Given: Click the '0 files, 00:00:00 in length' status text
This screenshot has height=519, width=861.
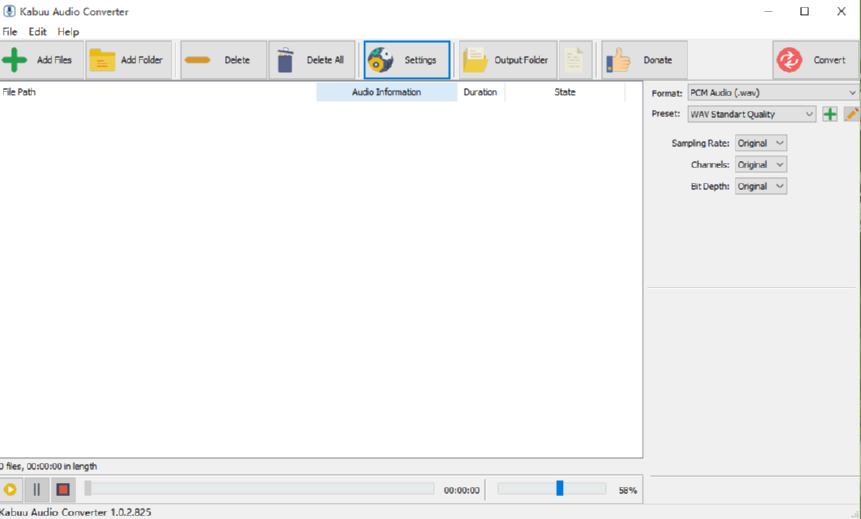Looking at the screenshot, I should [48, 466].
